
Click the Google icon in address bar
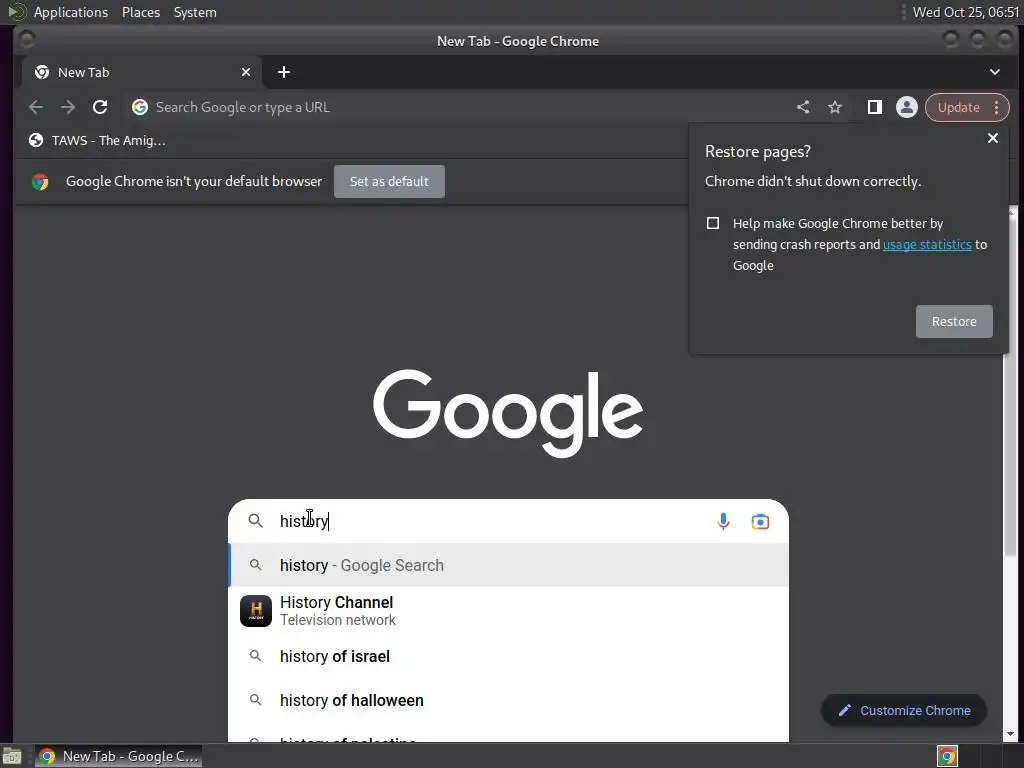pos(140,107)
